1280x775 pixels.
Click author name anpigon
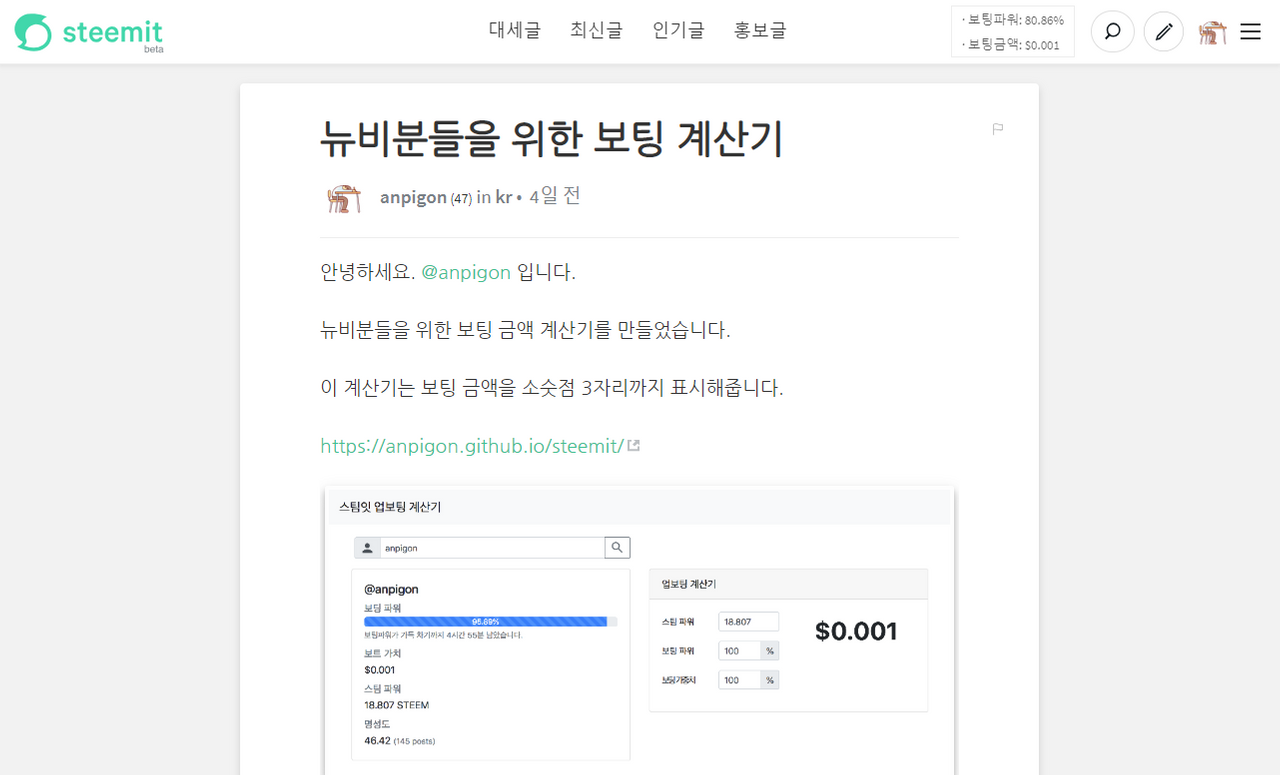(413, 197)
